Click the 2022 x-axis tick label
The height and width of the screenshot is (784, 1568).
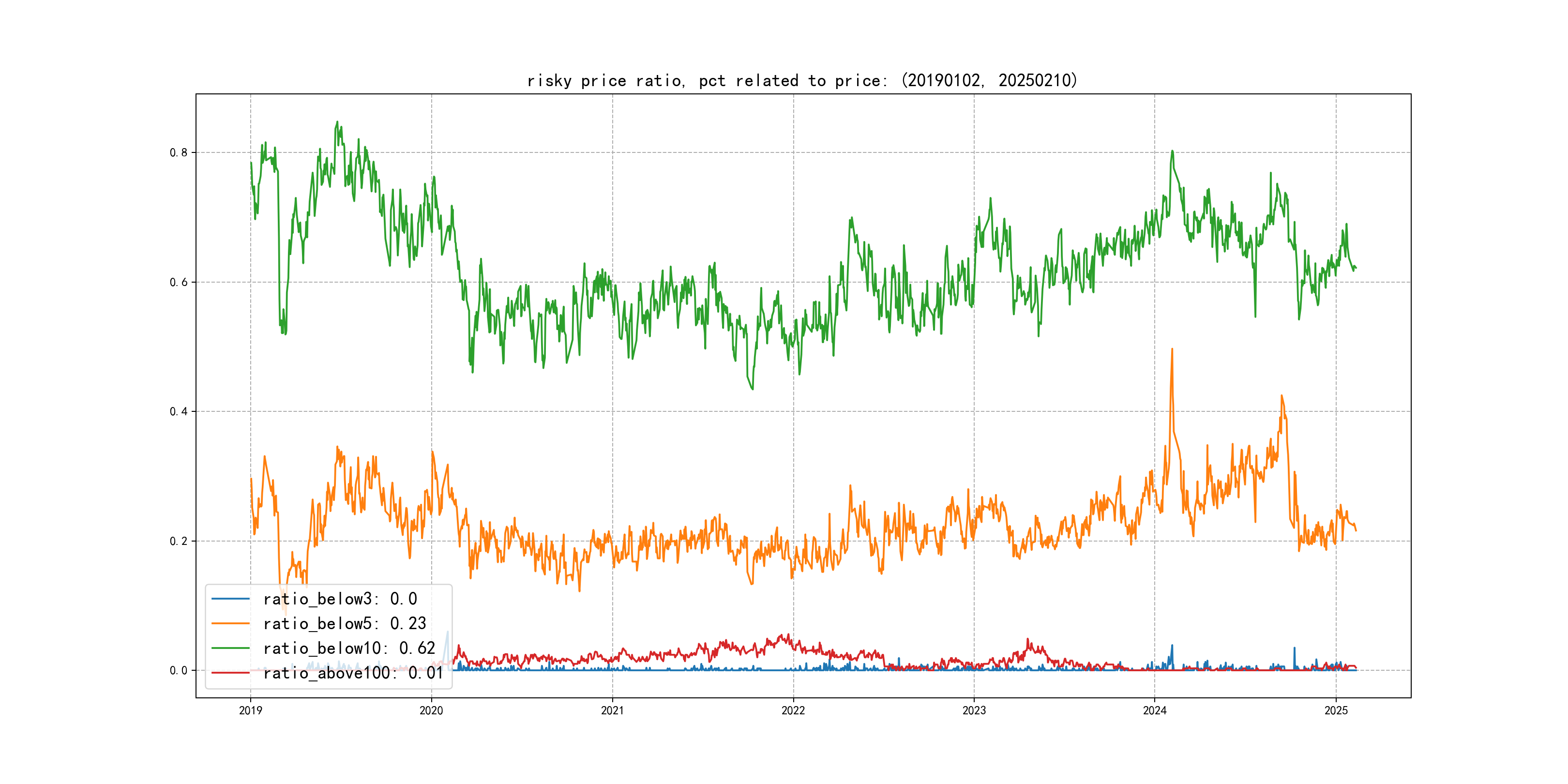pyautogui.click(x=793, y=710)
